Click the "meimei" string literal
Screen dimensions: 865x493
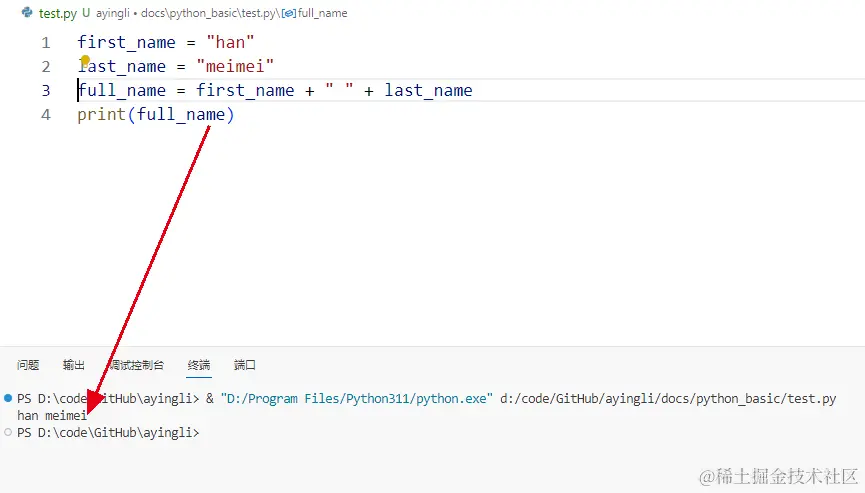[x=235, y=67]
